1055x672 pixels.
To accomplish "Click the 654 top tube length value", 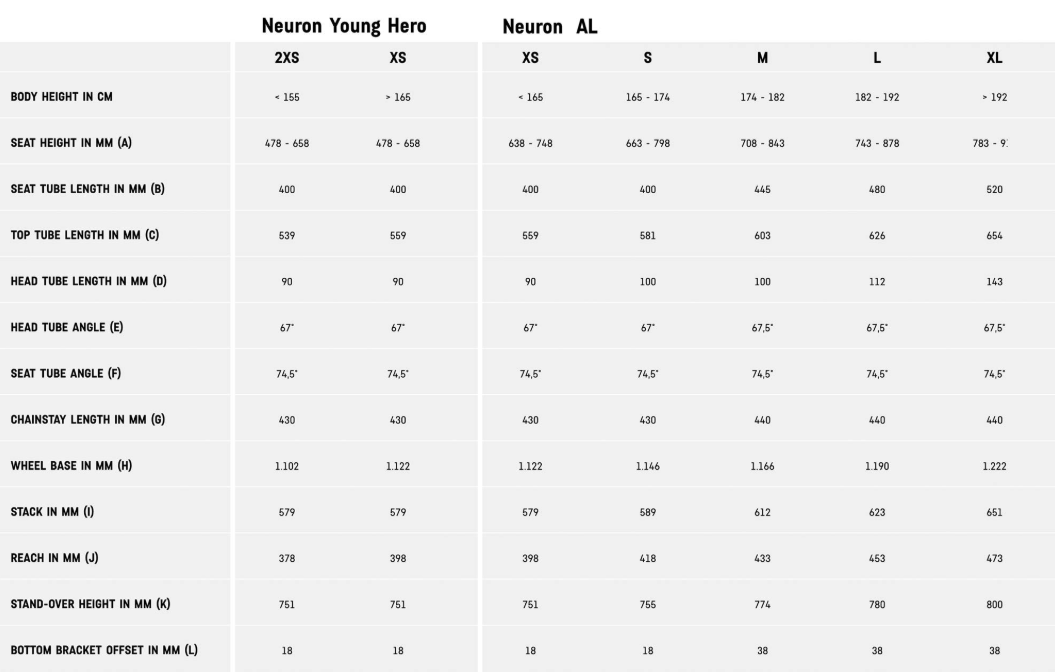I will click(994, 236).
